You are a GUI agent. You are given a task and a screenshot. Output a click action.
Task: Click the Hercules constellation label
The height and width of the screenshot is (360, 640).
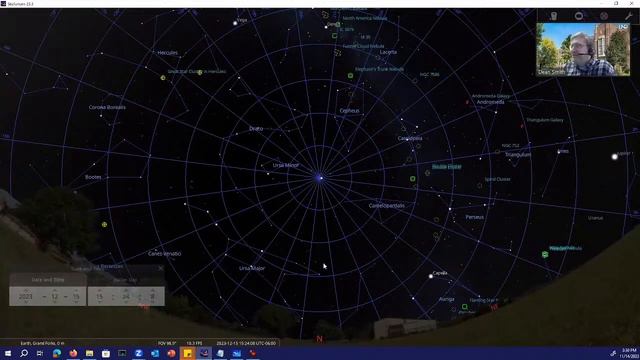click(167, 53)
